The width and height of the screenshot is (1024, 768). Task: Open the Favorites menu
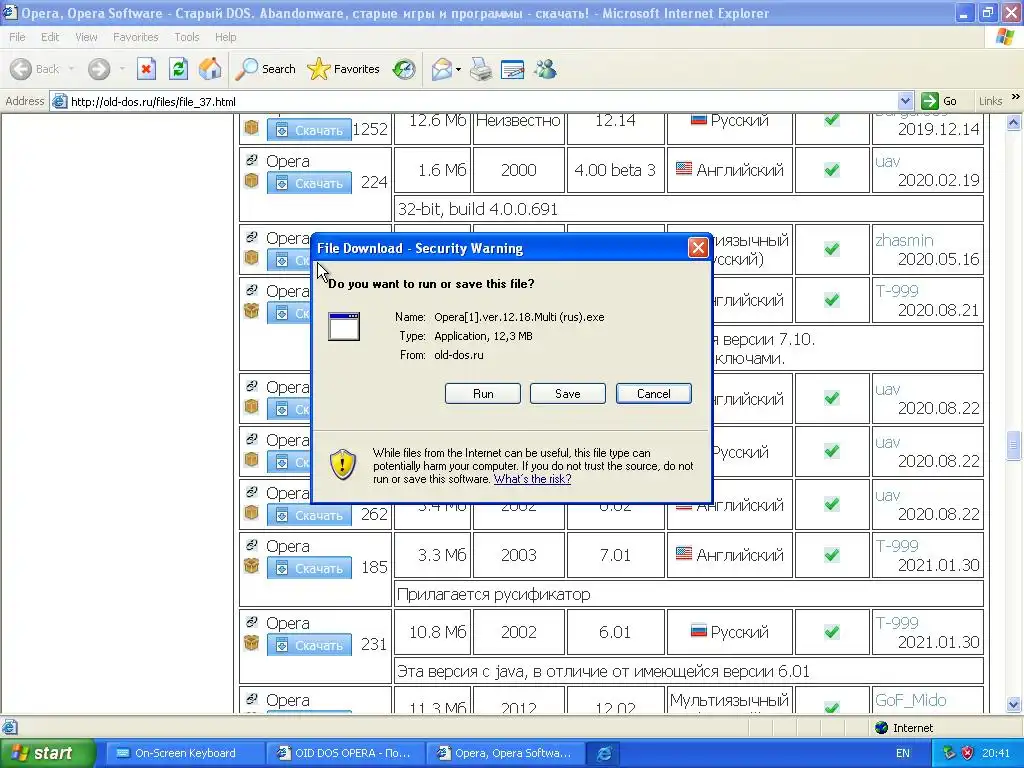point(135,37)
